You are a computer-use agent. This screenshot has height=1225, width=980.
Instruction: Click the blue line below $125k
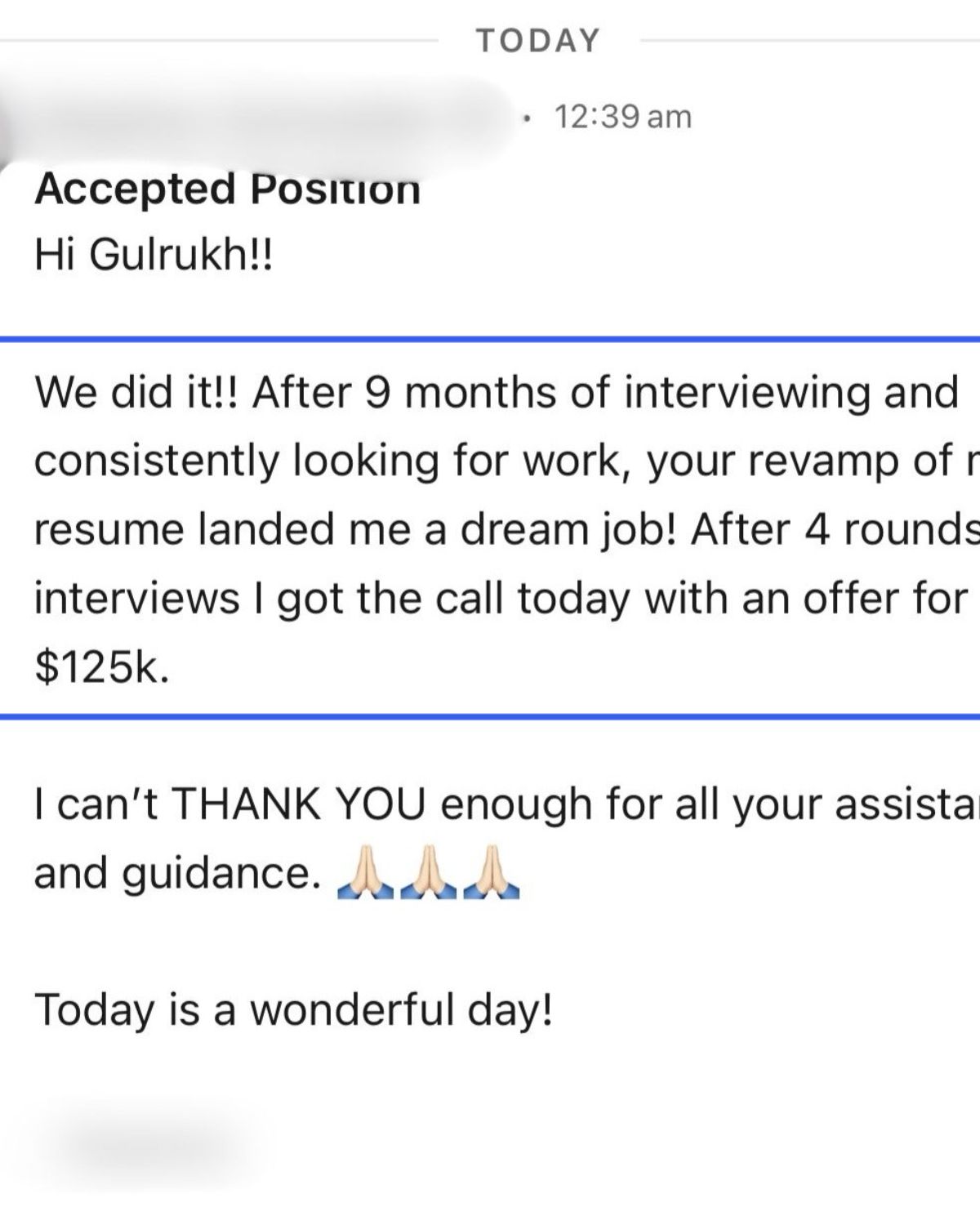click(x=490, y=716)
